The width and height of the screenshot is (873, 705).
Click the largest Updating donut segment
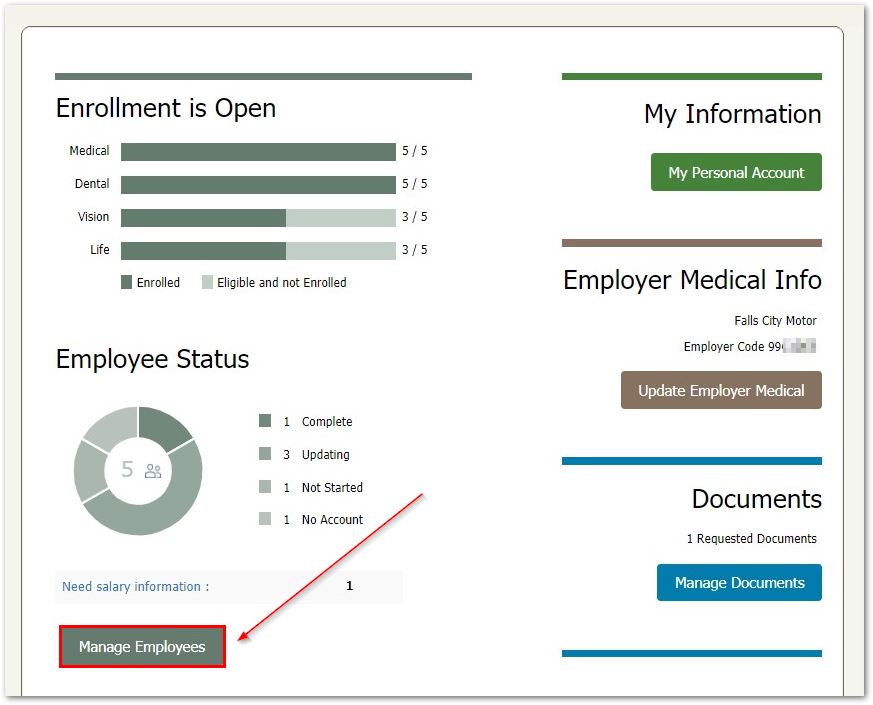(x=150, y=520)
